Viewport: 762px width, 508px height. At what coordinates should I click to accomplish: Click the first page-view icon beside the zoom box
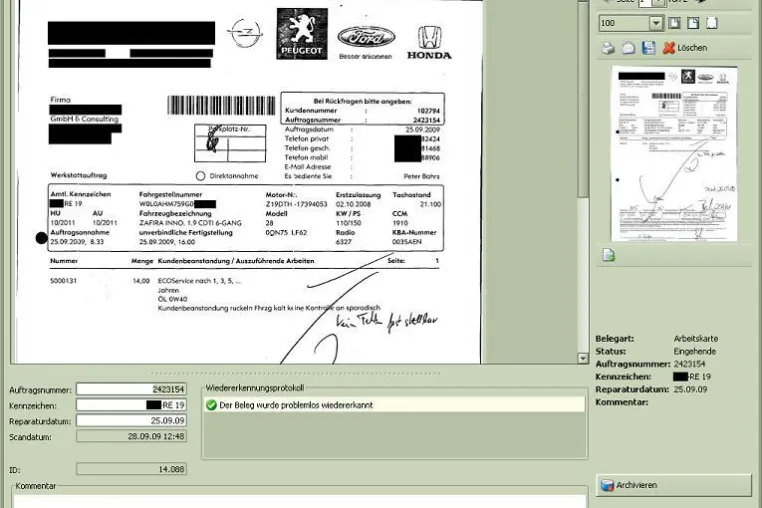(x=674, y=23)
